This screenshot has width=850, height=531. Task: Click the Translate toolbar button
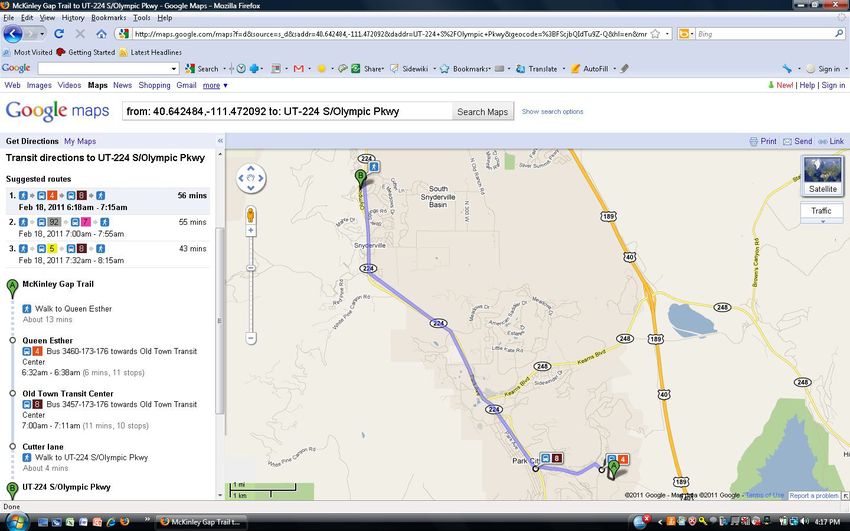pos(537,69)
